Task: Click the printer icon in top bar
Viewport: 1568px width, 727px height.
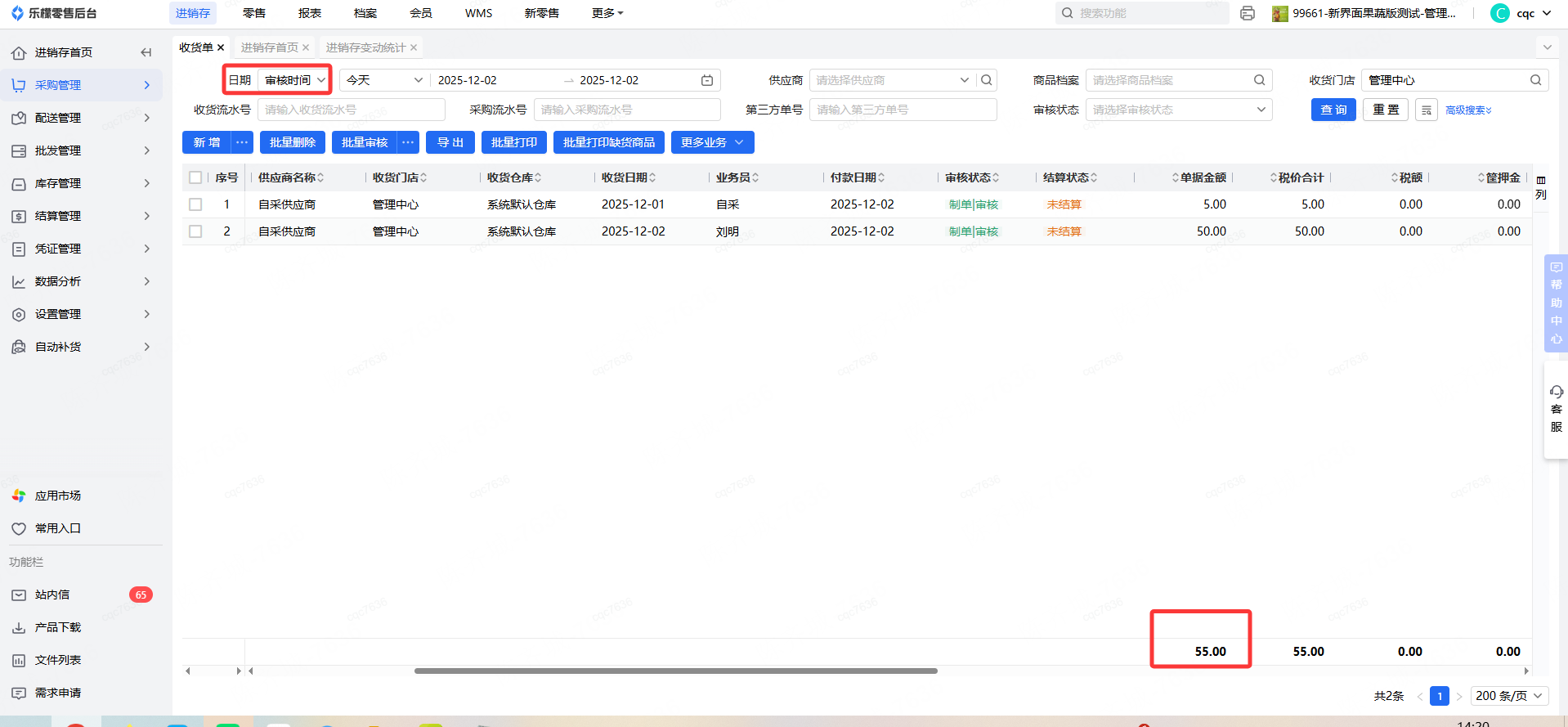Action: pyautogui.click(x=1247, y=13)
